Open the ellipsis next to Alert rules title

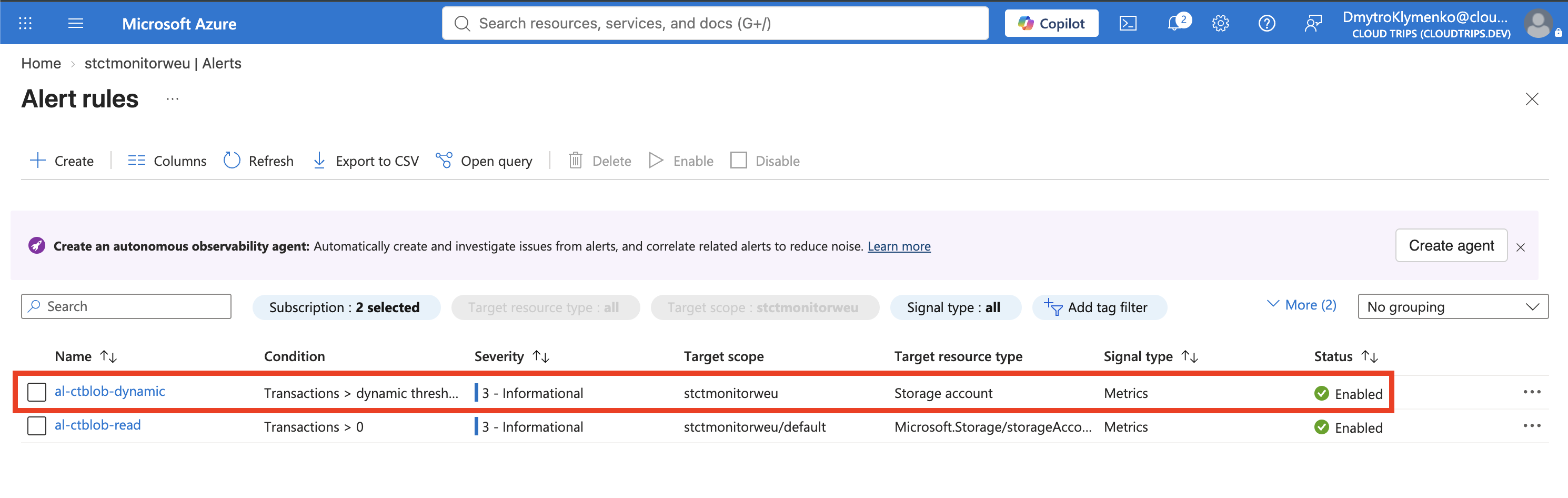[x=172, y=98]
